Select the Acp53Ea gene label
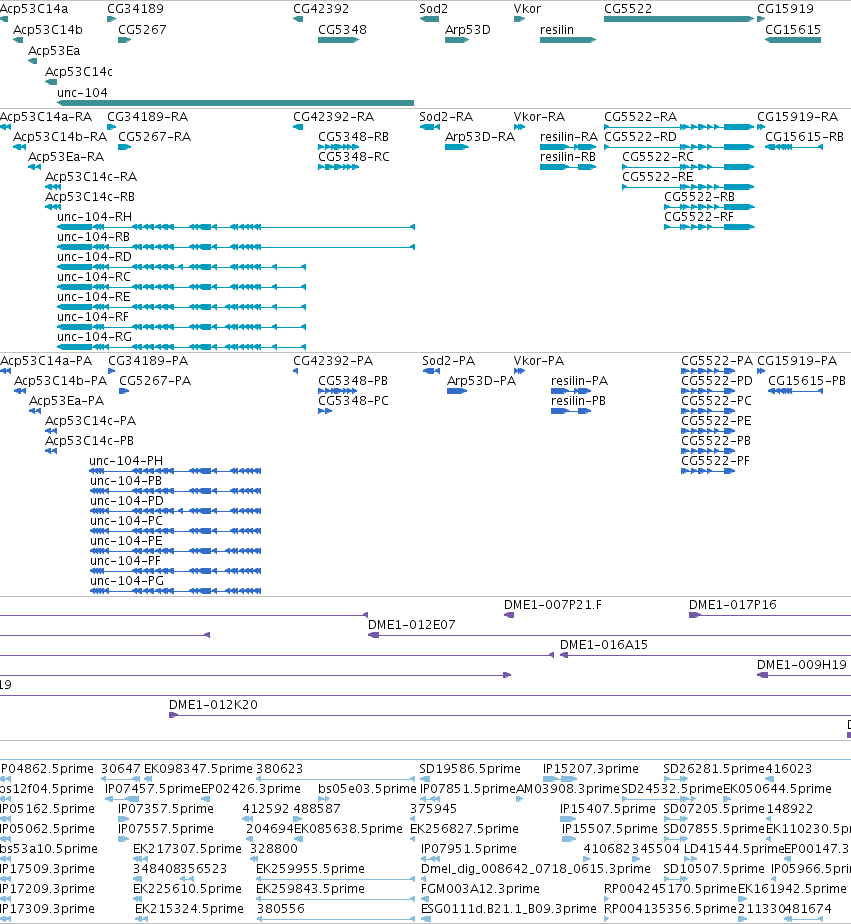851x924 pixels. (54, 51)
